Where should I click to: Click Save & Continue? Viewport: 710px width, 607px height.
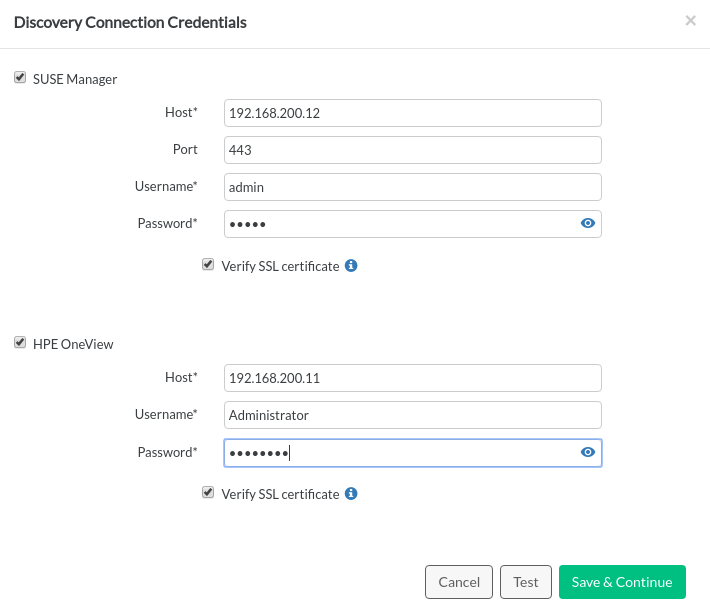(622, 582)
